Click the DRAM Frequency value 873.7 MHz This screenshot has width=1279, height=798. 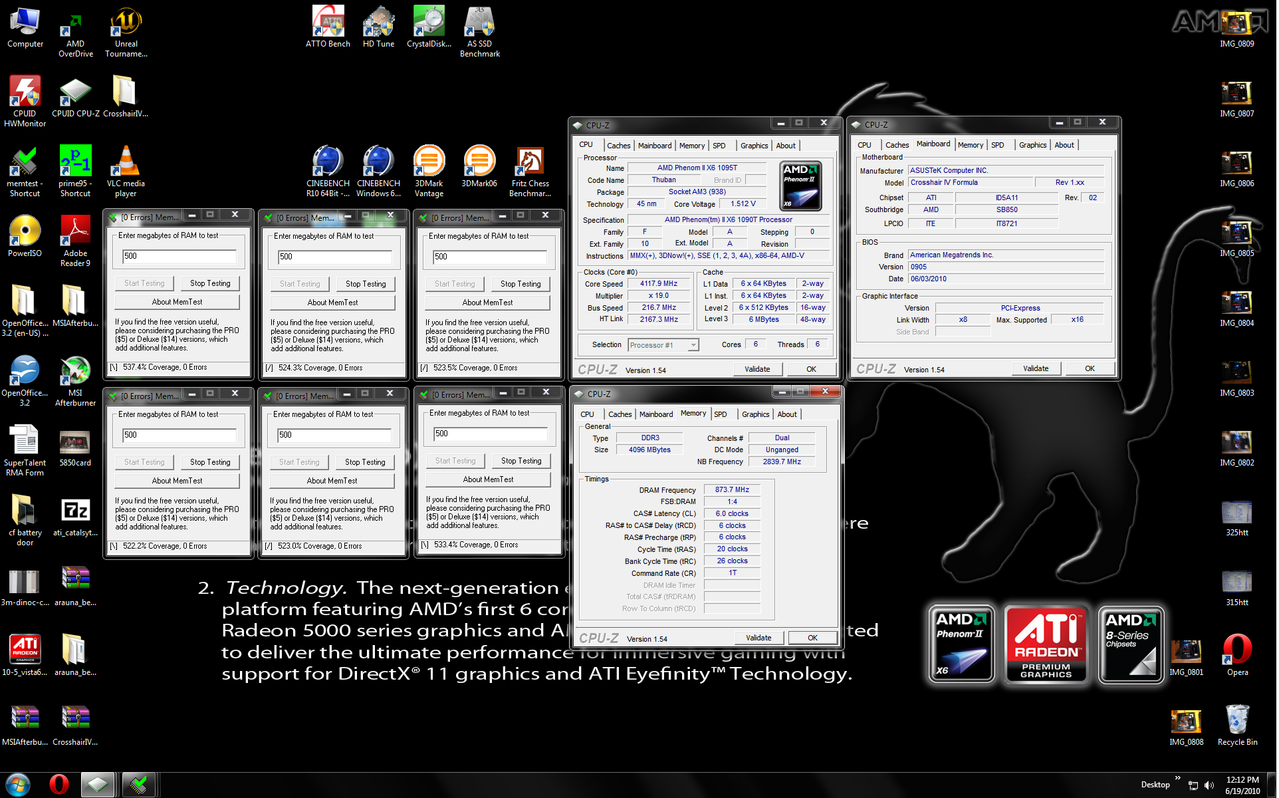[x=733, y=490]
